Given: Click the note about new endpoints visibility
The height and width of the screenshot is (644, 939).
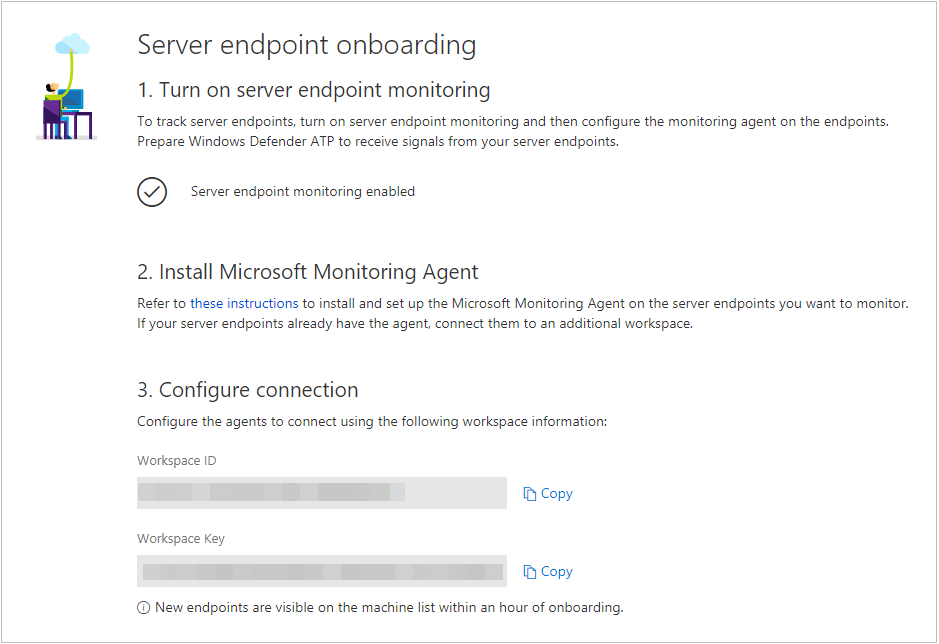Looking at the screenshot, I should click(389, 608).
